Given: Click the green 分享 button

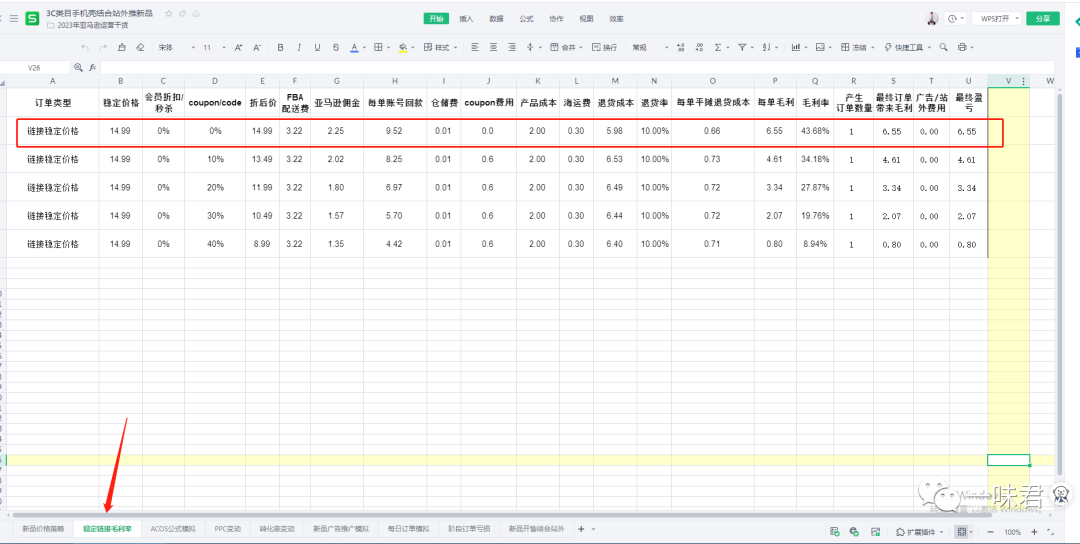Looking at the screenshot, I should 1043,18.
